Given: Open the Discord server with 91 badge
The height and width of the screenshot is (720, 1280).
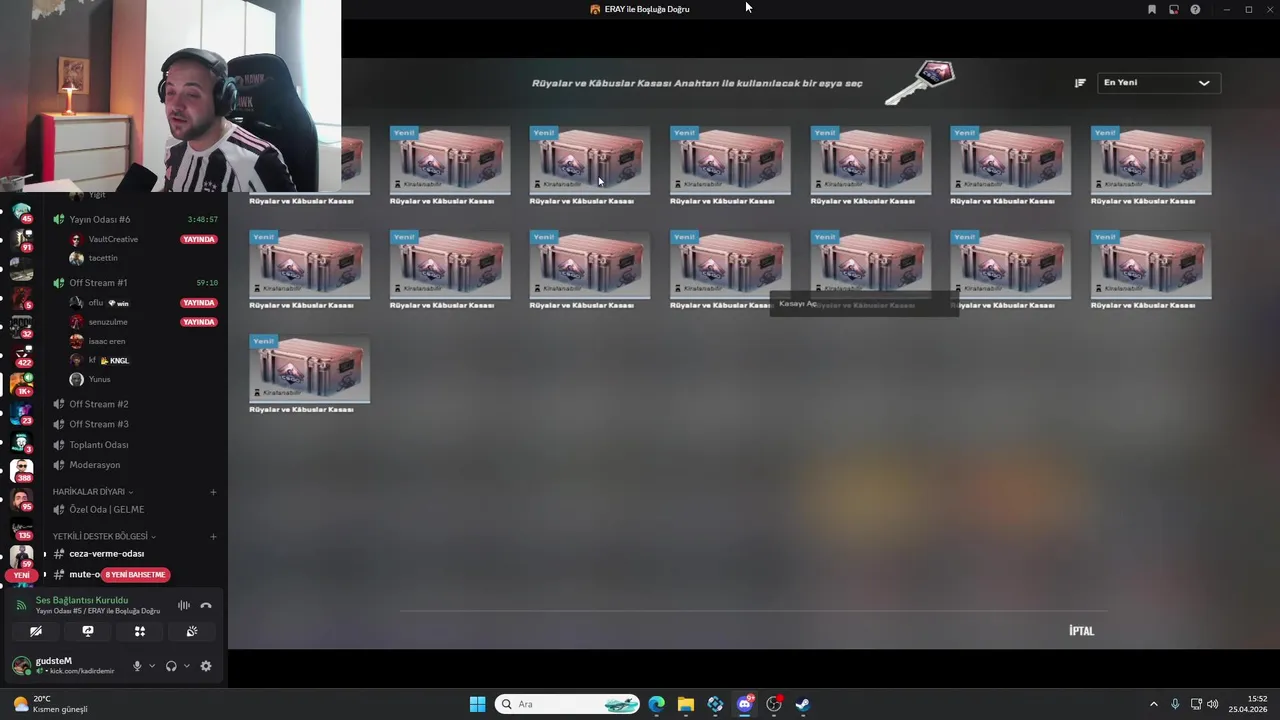Looking at the screenshot, I should tap(22, 240).
